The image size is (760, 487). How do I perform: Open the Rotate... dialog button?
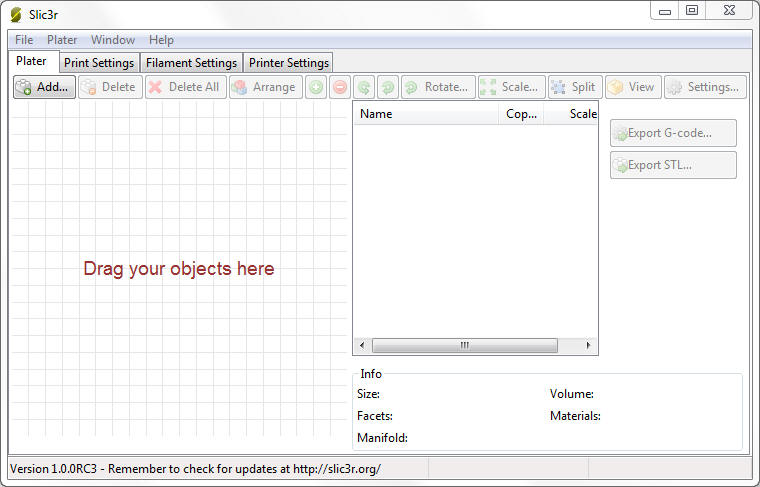tap(438, 87)
